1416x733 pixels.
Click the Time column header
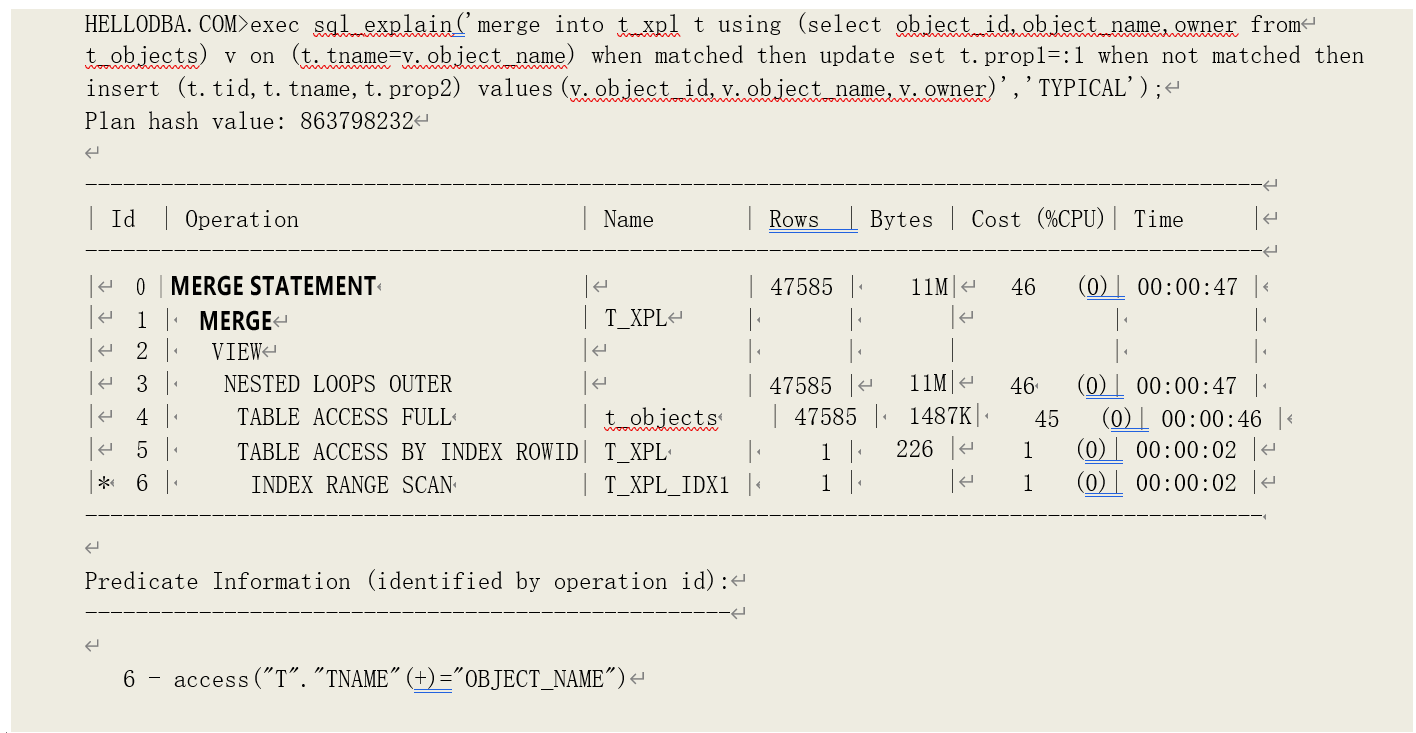(x=1158, y=220)
